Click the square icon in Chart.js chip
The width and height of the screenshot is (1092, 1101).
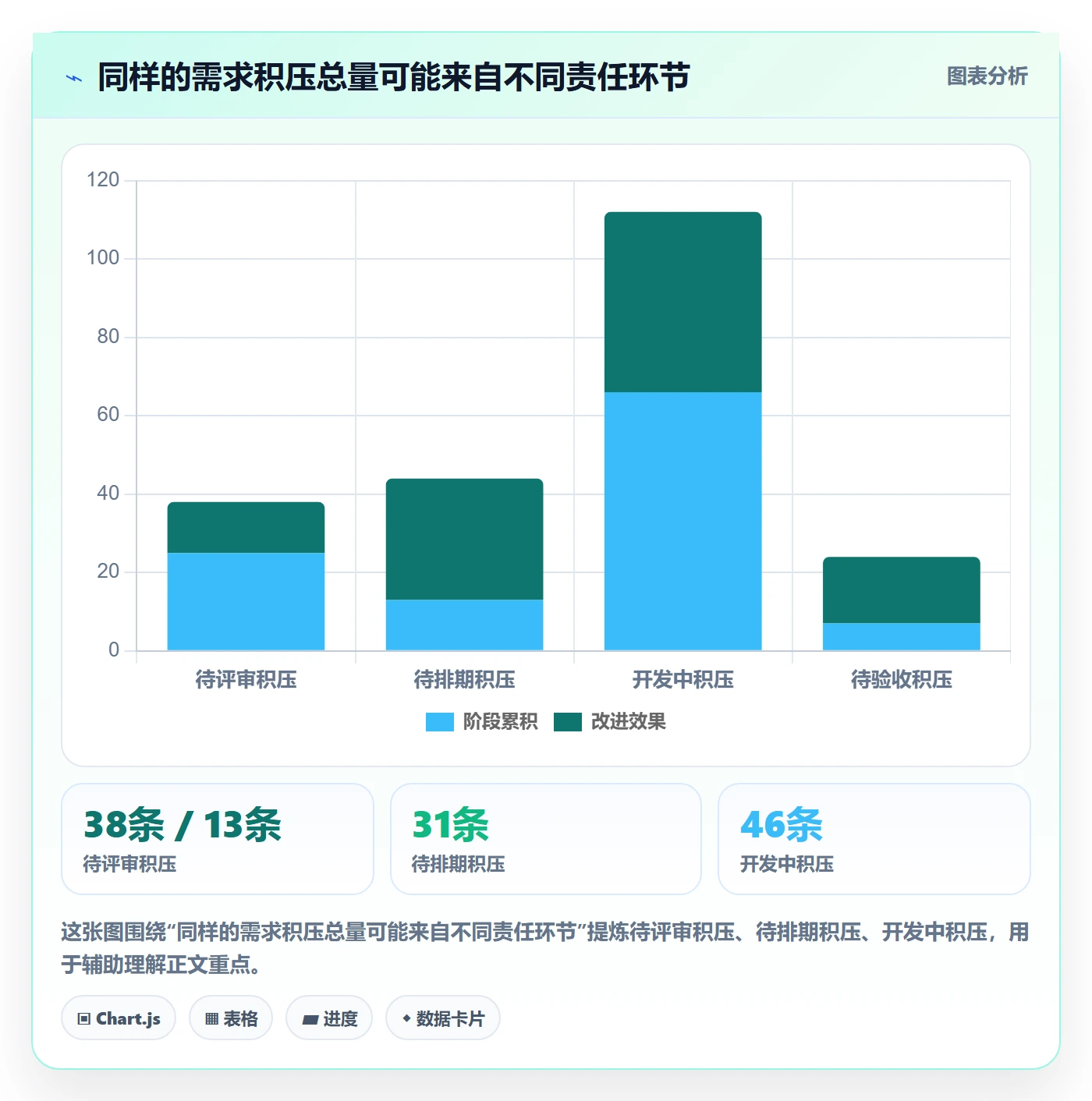click(84, 1019)
